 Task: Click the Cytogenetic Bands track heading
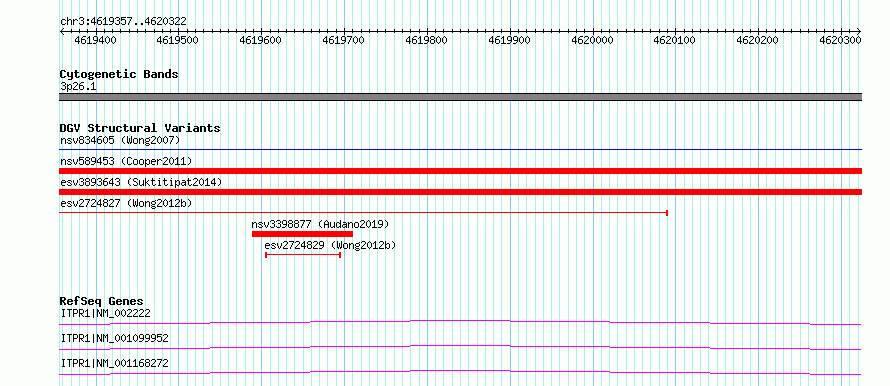tap(119, 74)
